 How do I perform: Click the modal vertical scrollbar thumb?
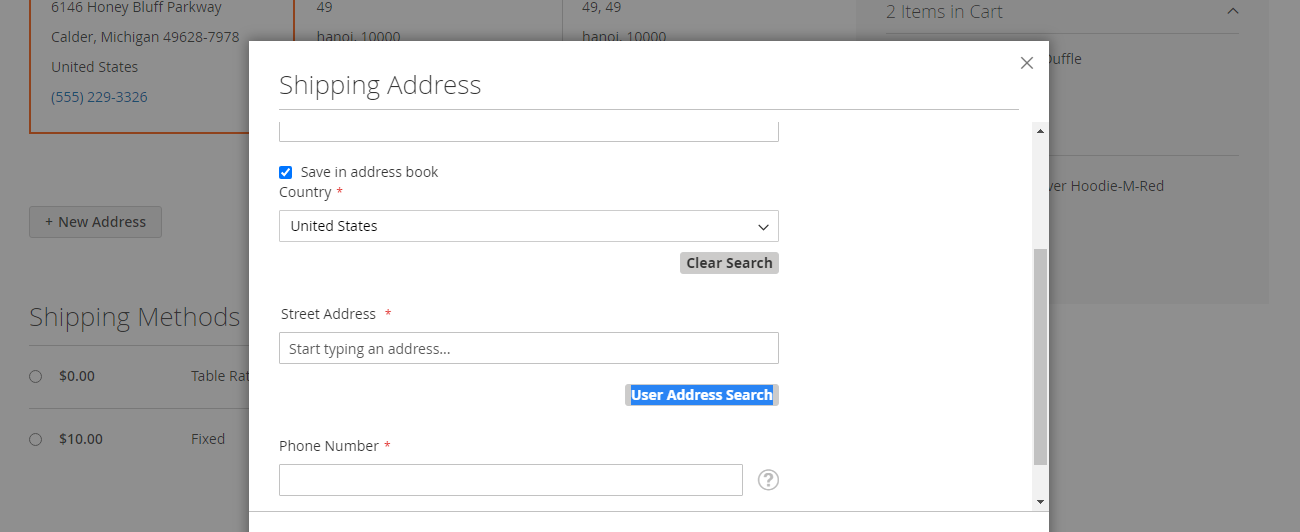click(x=1040, y=355)
